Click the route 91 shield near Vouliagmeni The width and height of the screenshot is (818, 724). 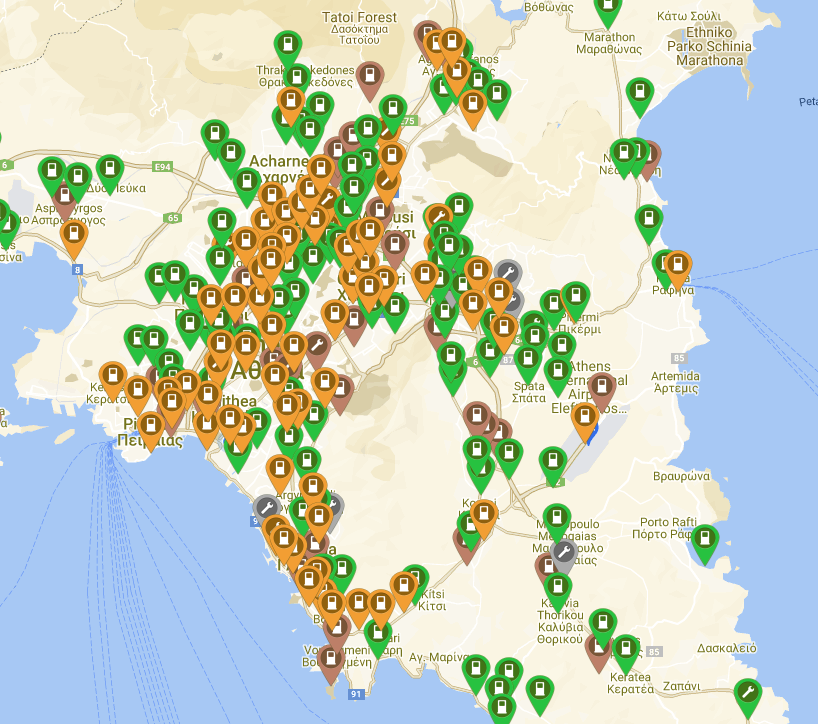(x=355, y=694)
